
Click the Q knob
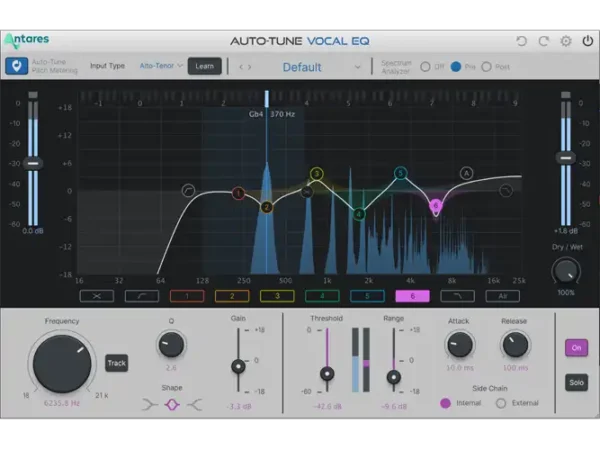[171, 344]
